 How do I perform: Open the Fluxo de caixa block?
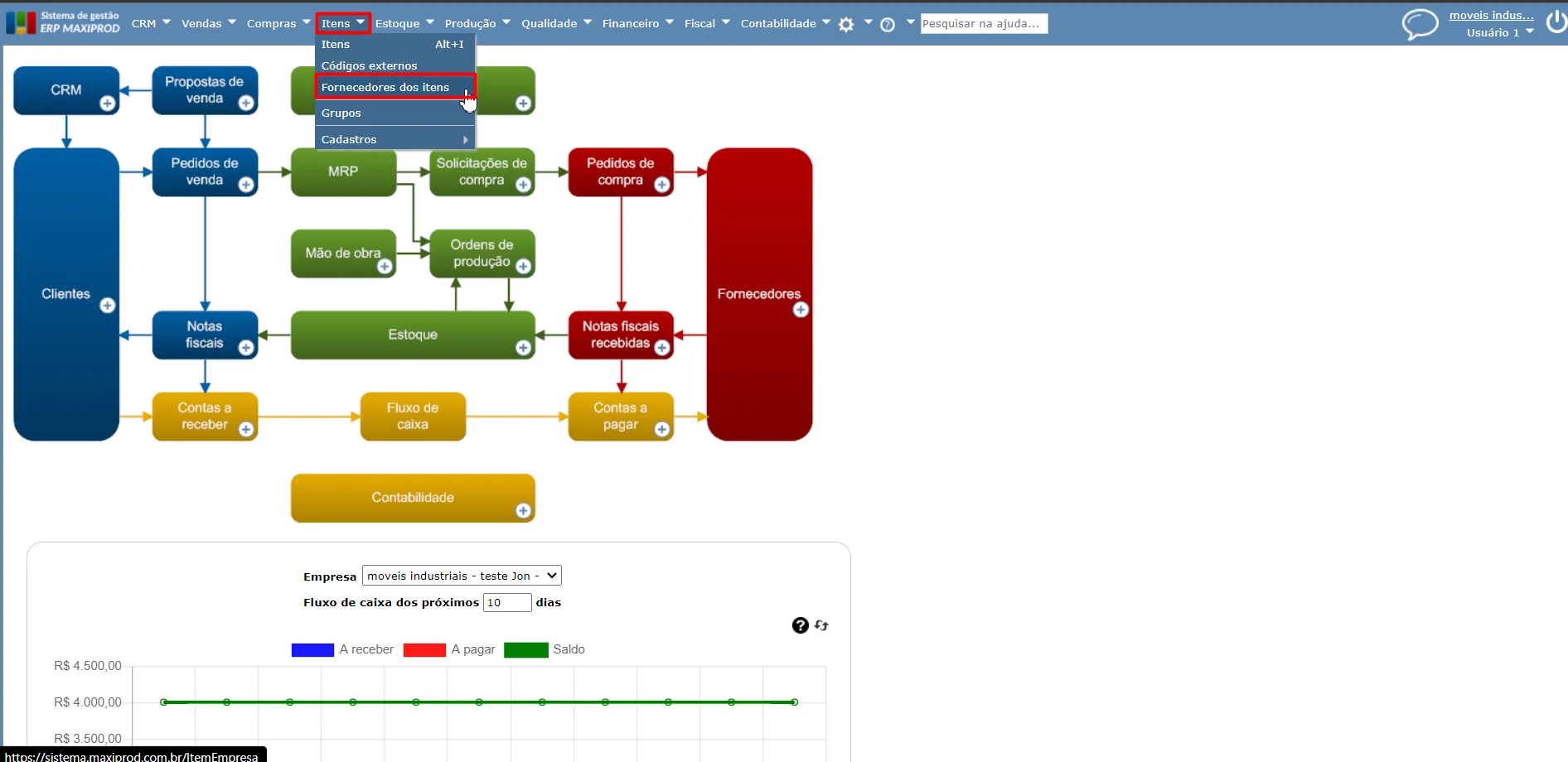(x=413, y=416)
